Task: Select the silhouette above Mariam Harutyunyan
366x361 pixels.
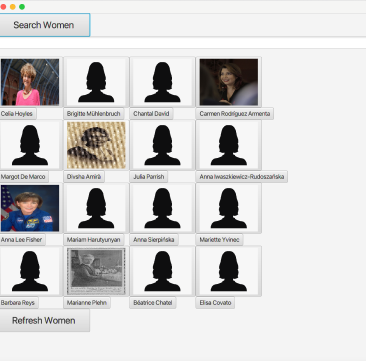Action: [96, 208]
